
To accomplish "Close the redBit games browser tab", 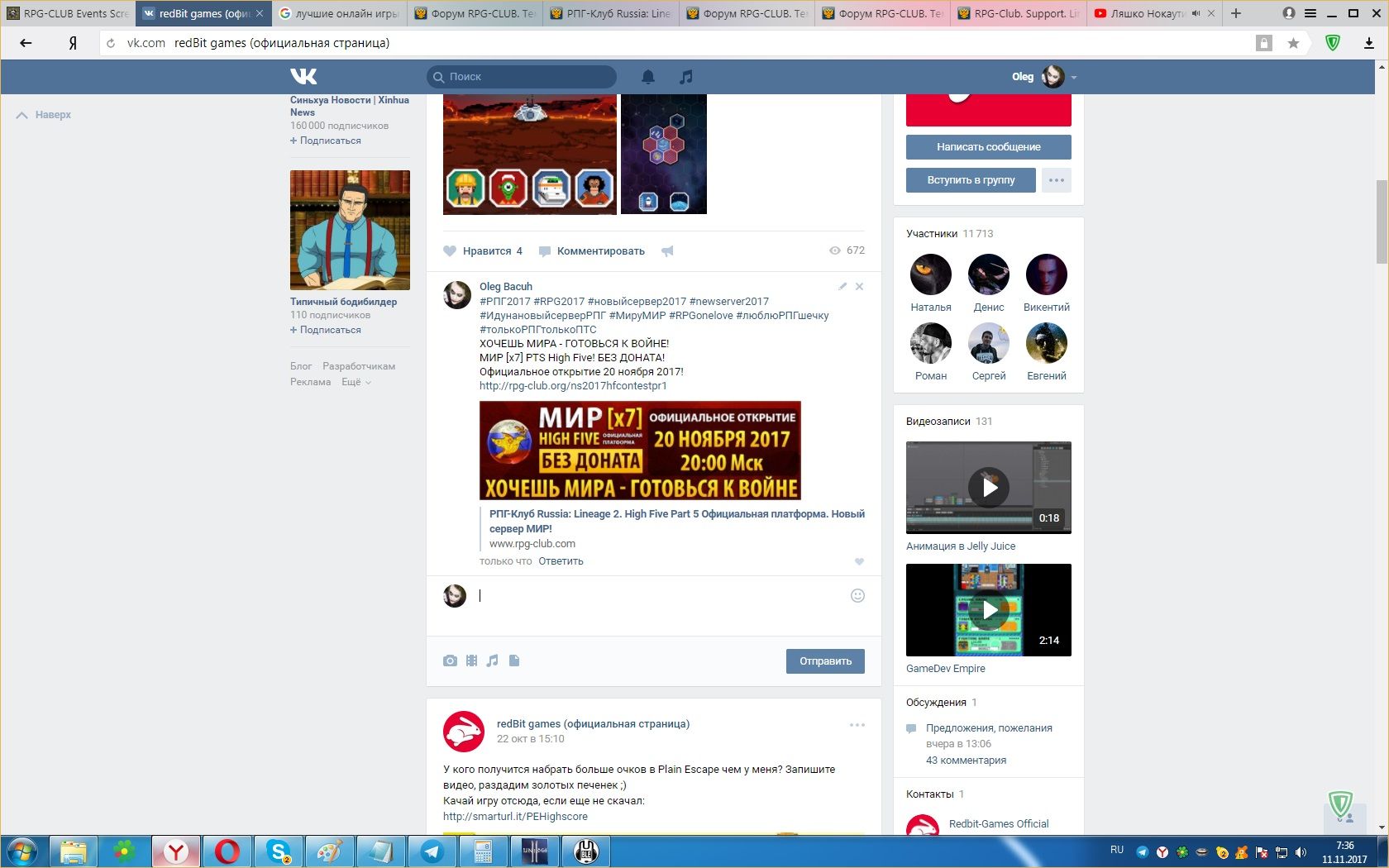I will click(260, 13).
